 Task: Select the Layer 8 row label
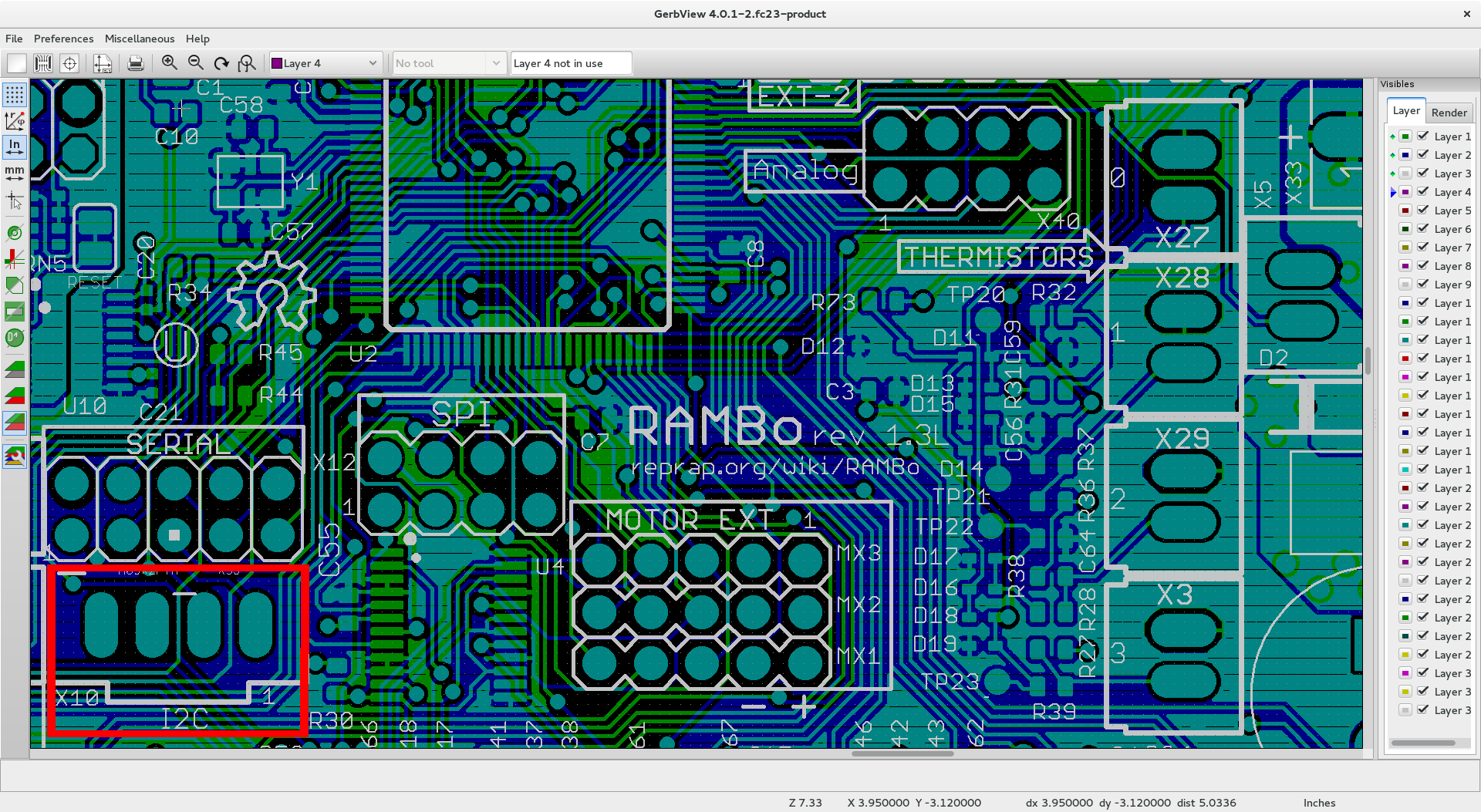click(x=1452, y=266)
